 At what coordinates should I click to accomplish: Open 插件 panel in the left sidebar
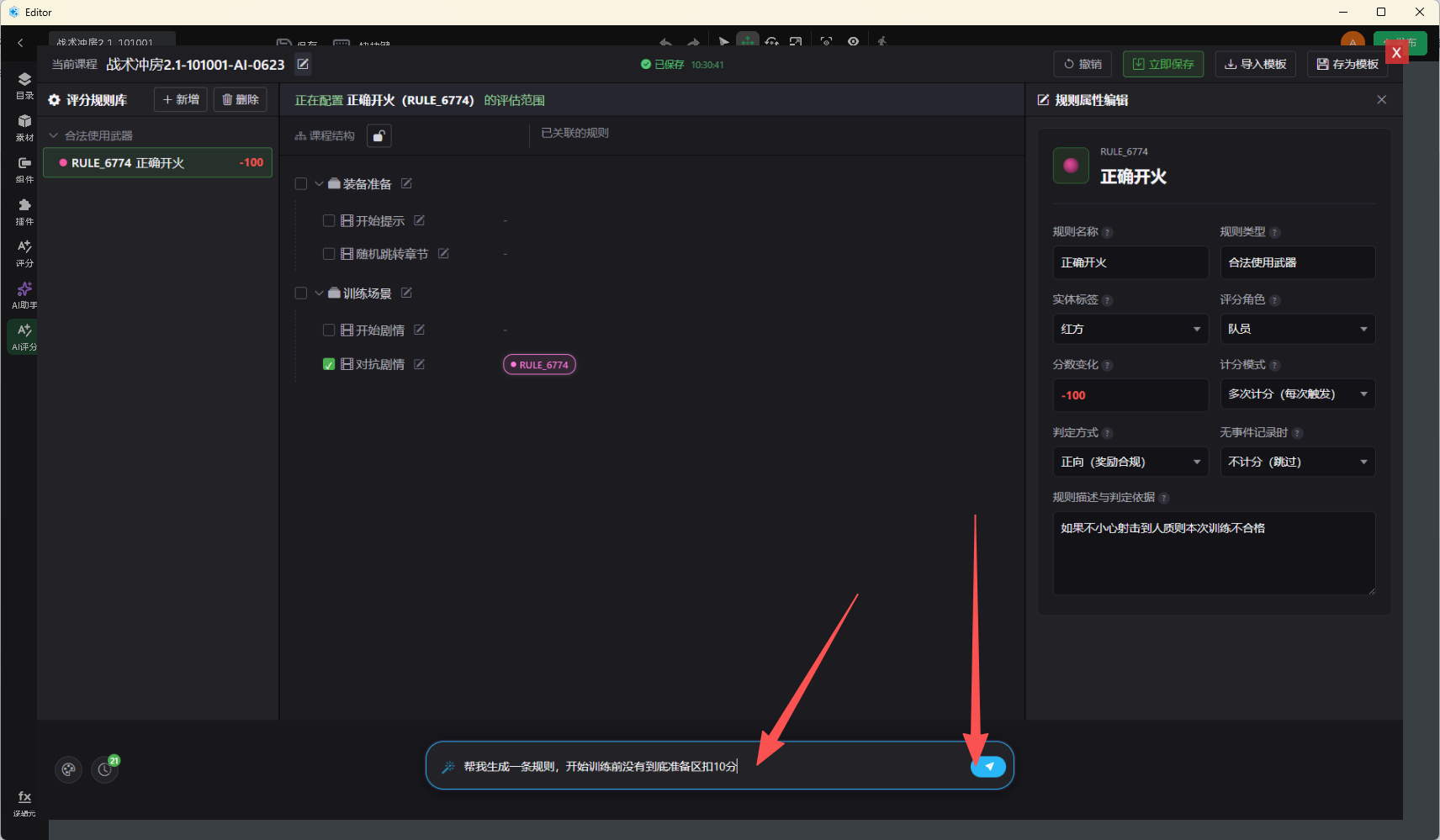pos(24,211)
